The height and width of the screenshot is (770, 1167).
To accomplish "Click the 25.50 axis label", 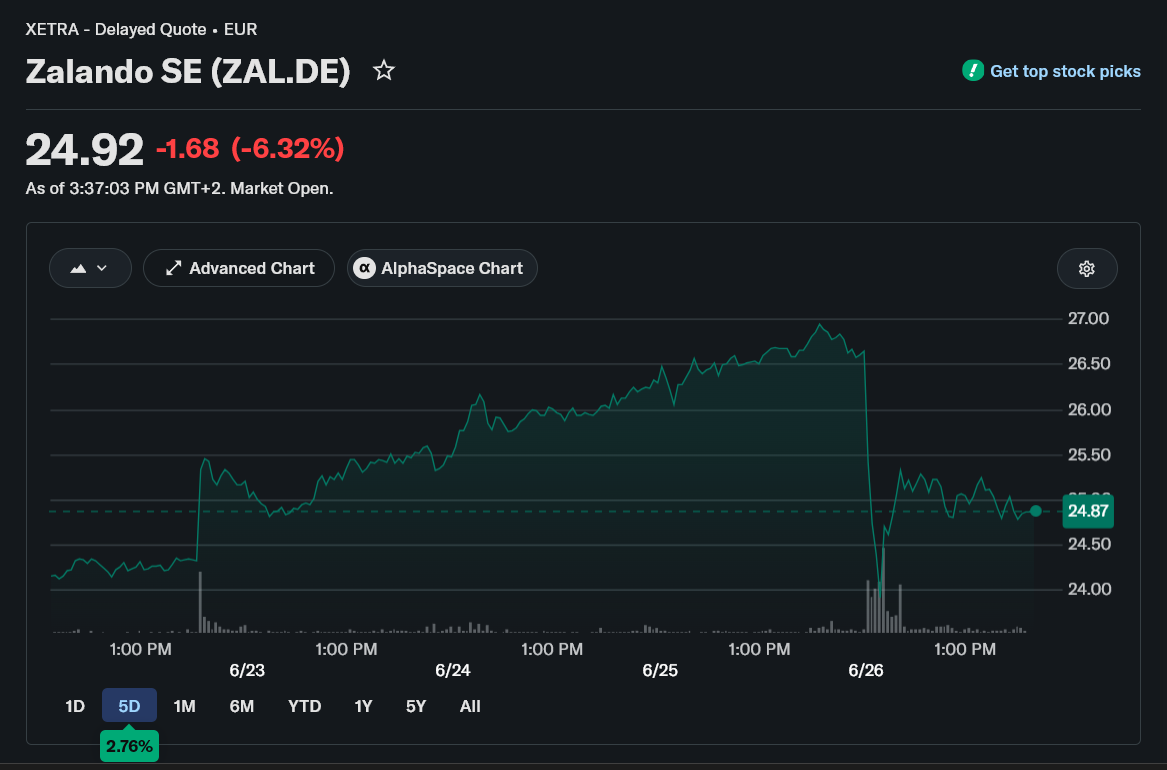I will 1089,455.
